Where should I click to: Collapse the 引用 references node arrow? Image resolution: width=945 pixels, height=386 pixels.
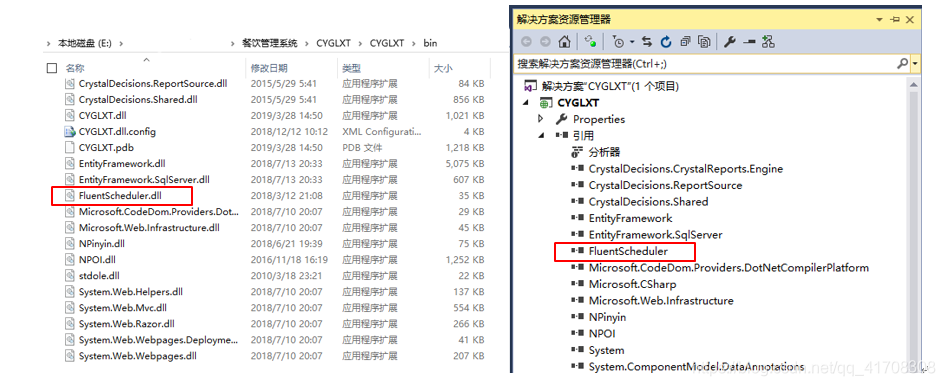tap(541, 136)
